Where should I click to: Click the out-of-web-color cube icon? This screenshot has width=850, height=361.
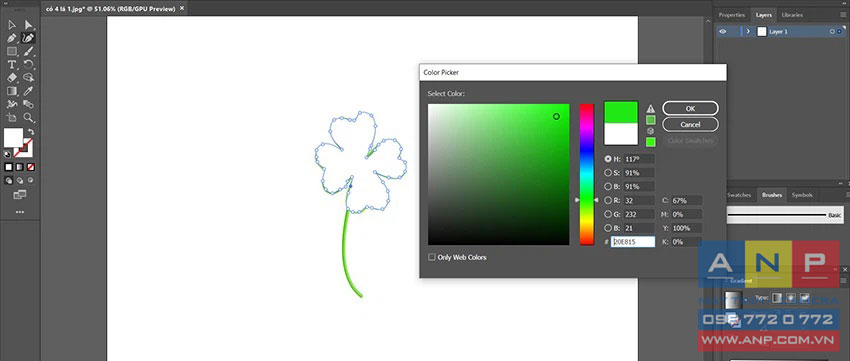coord(651,131)
